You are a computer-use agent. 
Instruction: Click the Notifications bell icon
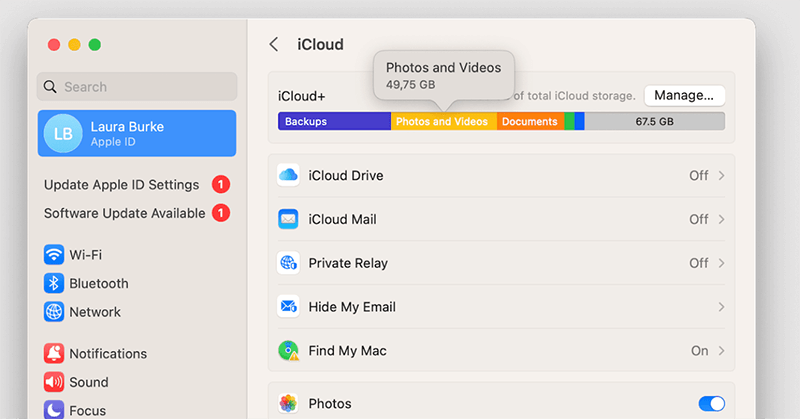point(54,353)
